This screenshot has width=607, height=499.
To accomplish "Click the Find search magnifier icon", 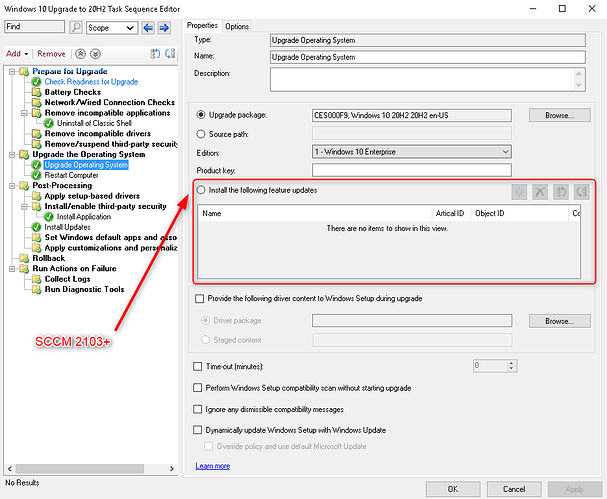I will point(76,27).
